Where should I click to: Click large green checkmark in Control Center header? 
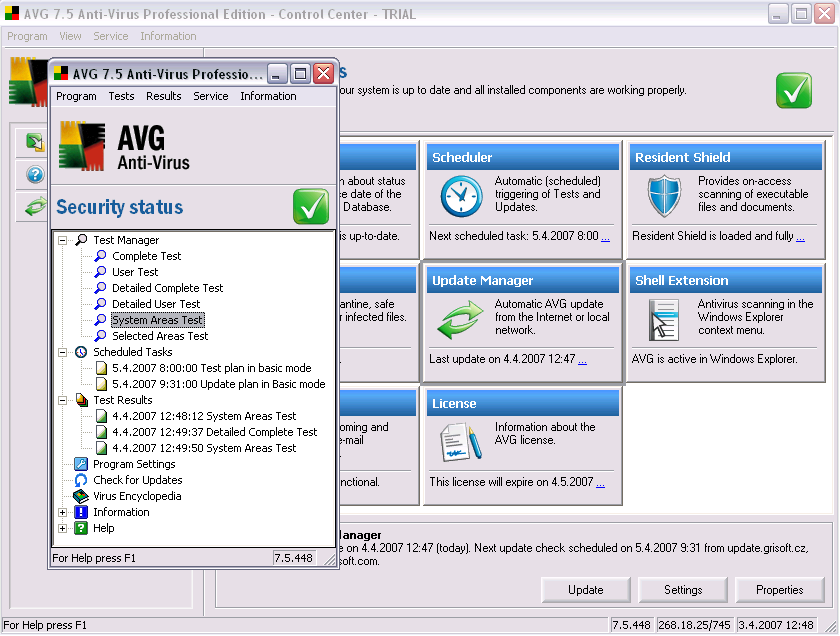(x=794, y=91)
